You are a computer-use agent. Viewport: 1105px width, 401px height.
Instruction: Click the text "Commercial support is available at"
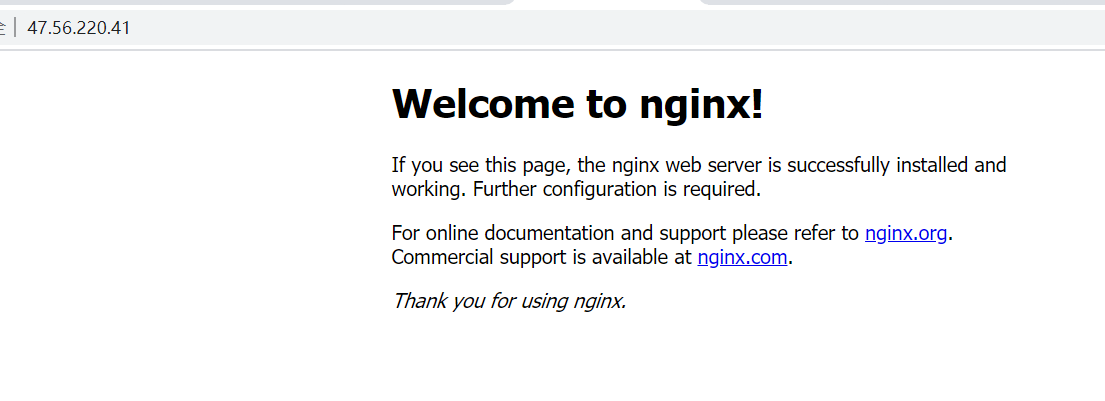coord(542,258)
